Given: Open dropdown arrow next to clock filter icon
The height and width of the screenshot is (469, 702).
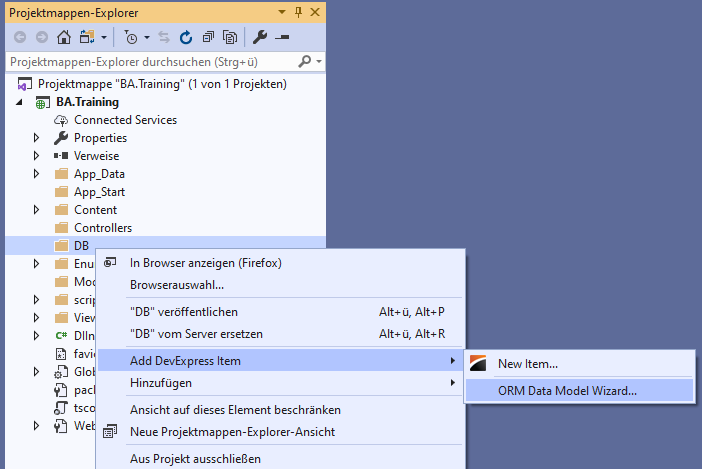Looking at the screenshot, I should point(147,37).
